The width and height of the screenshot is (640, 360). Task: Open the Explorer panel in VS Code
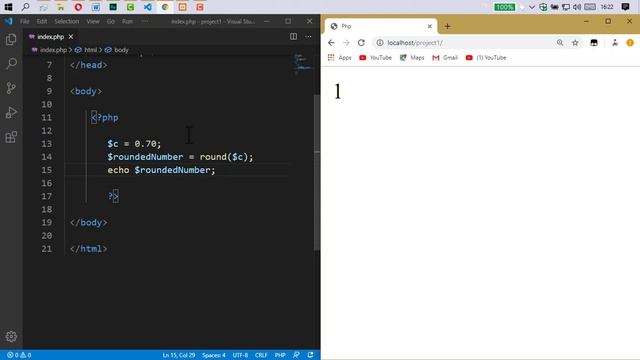(x=11, y=40)
